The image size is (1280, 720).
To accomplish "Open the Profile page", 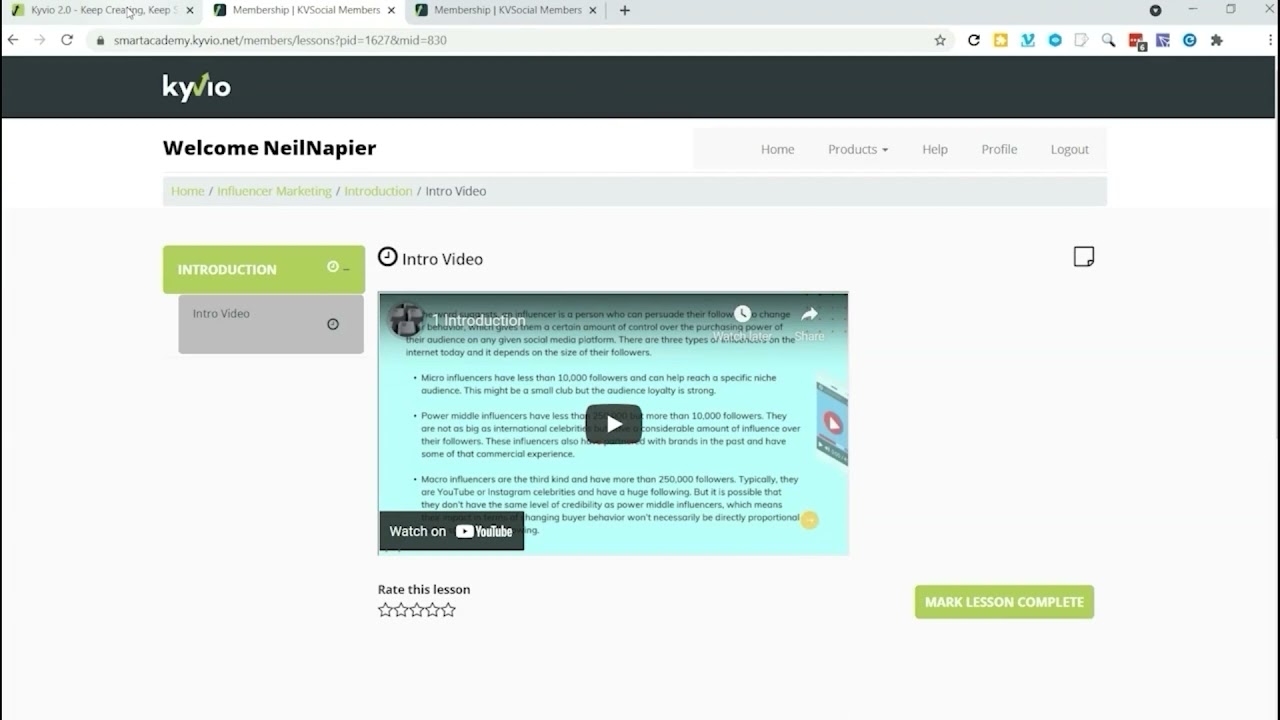I will click(999, 149).
